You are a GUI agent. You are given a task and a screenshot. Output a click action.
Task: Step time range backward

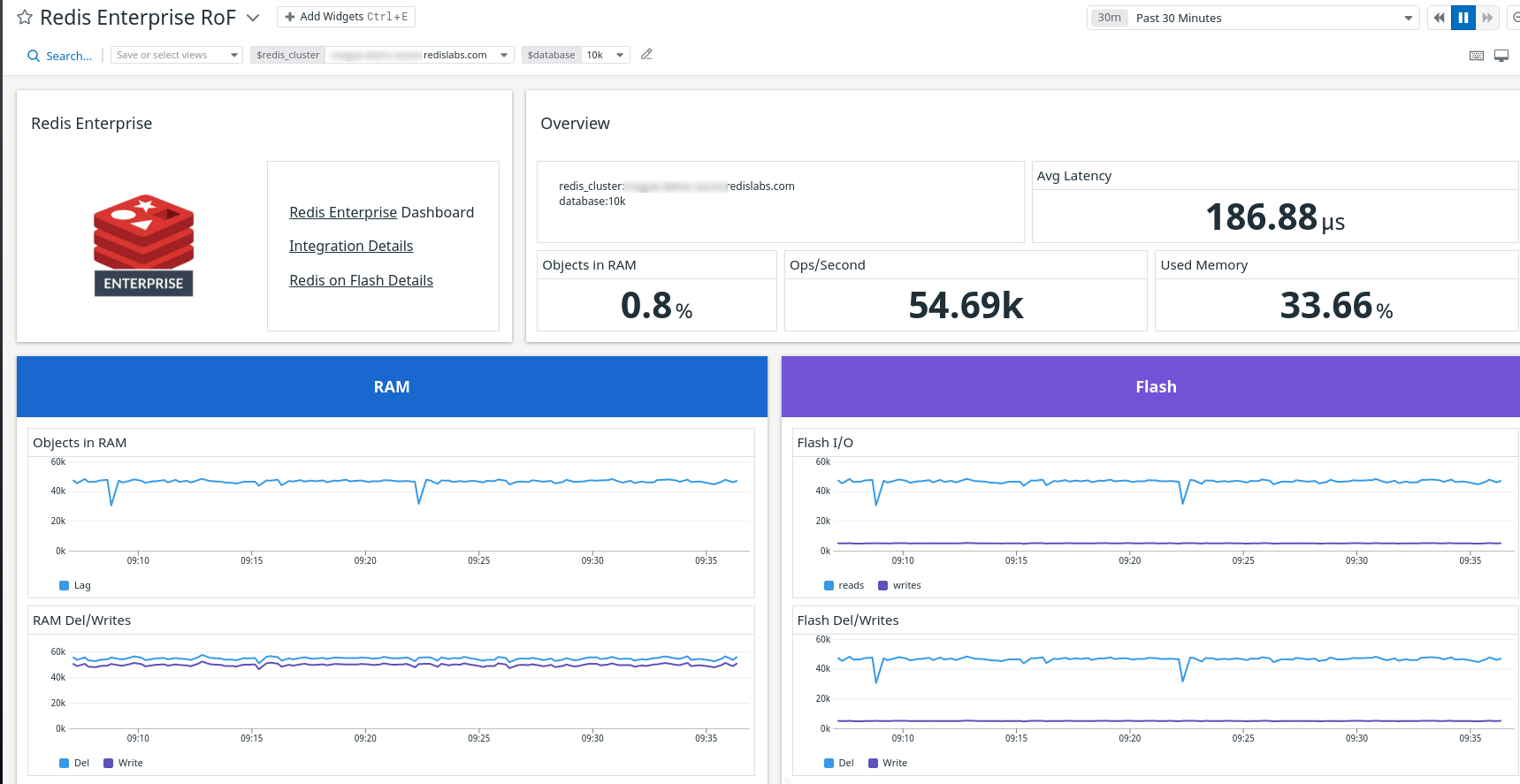click(x=1439, y=18)
